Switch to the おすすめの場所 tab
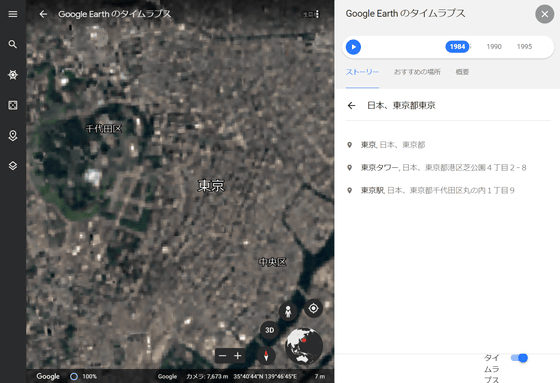The height and width of the screenshot is (383, 560). (x=417, y=72)
